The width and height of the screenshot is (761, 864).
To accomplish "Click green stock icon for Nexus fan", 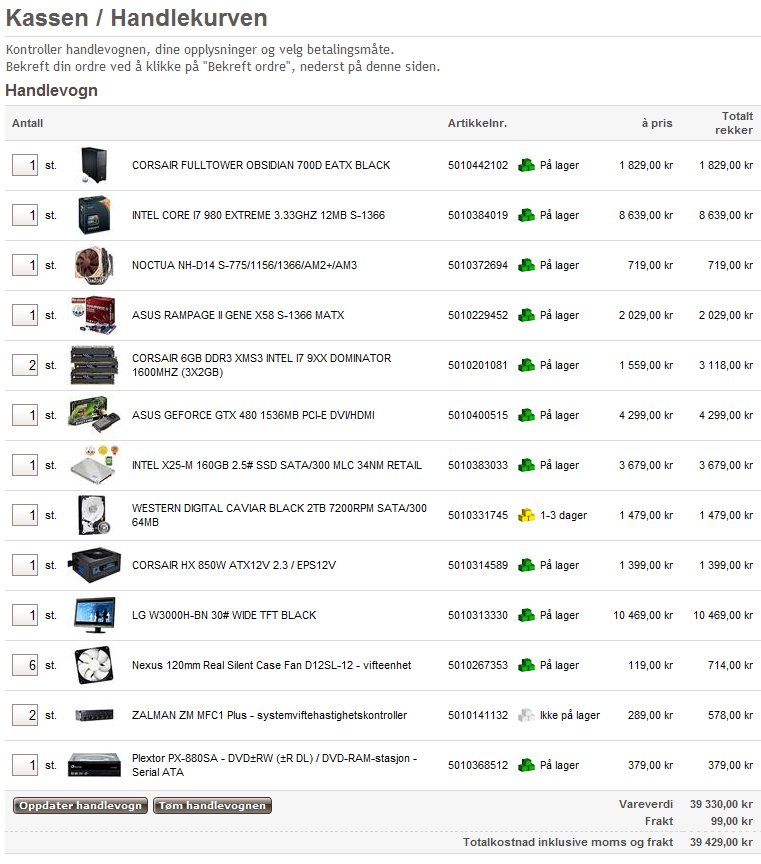I will [526, 665].
